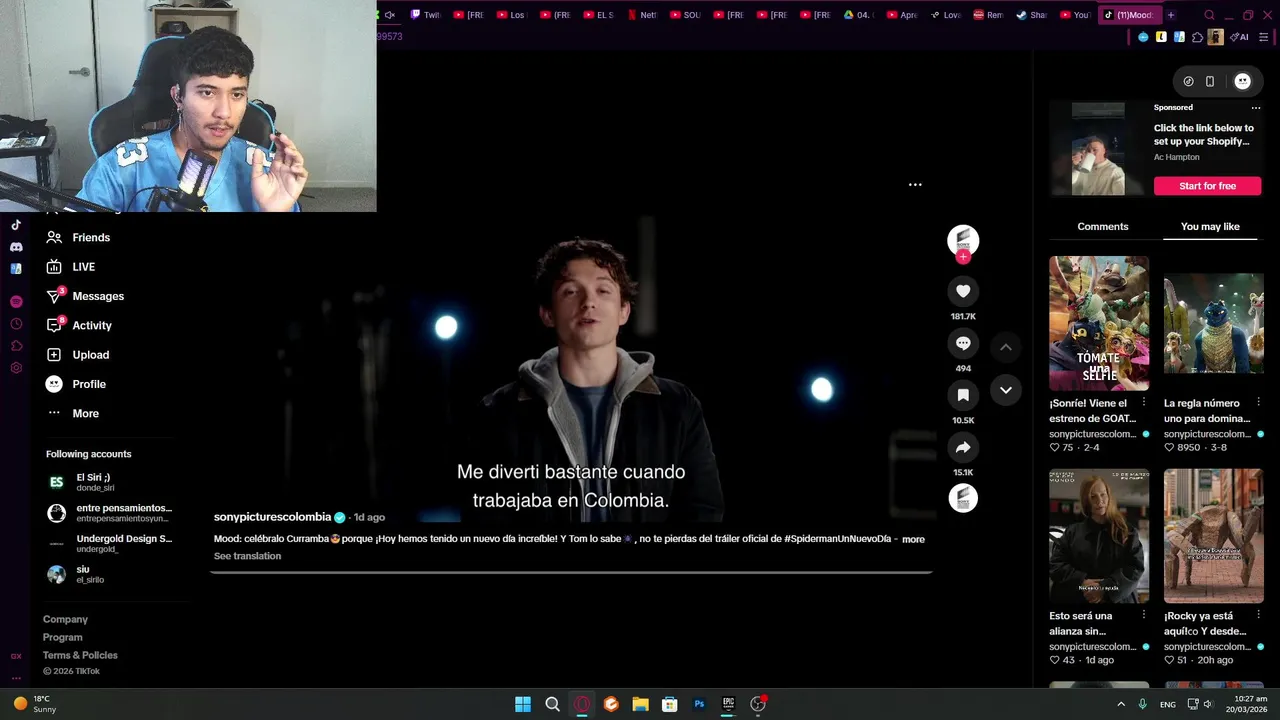Expand caption with more link
This screenshot has height=720, width=1280.
point(913,539)
